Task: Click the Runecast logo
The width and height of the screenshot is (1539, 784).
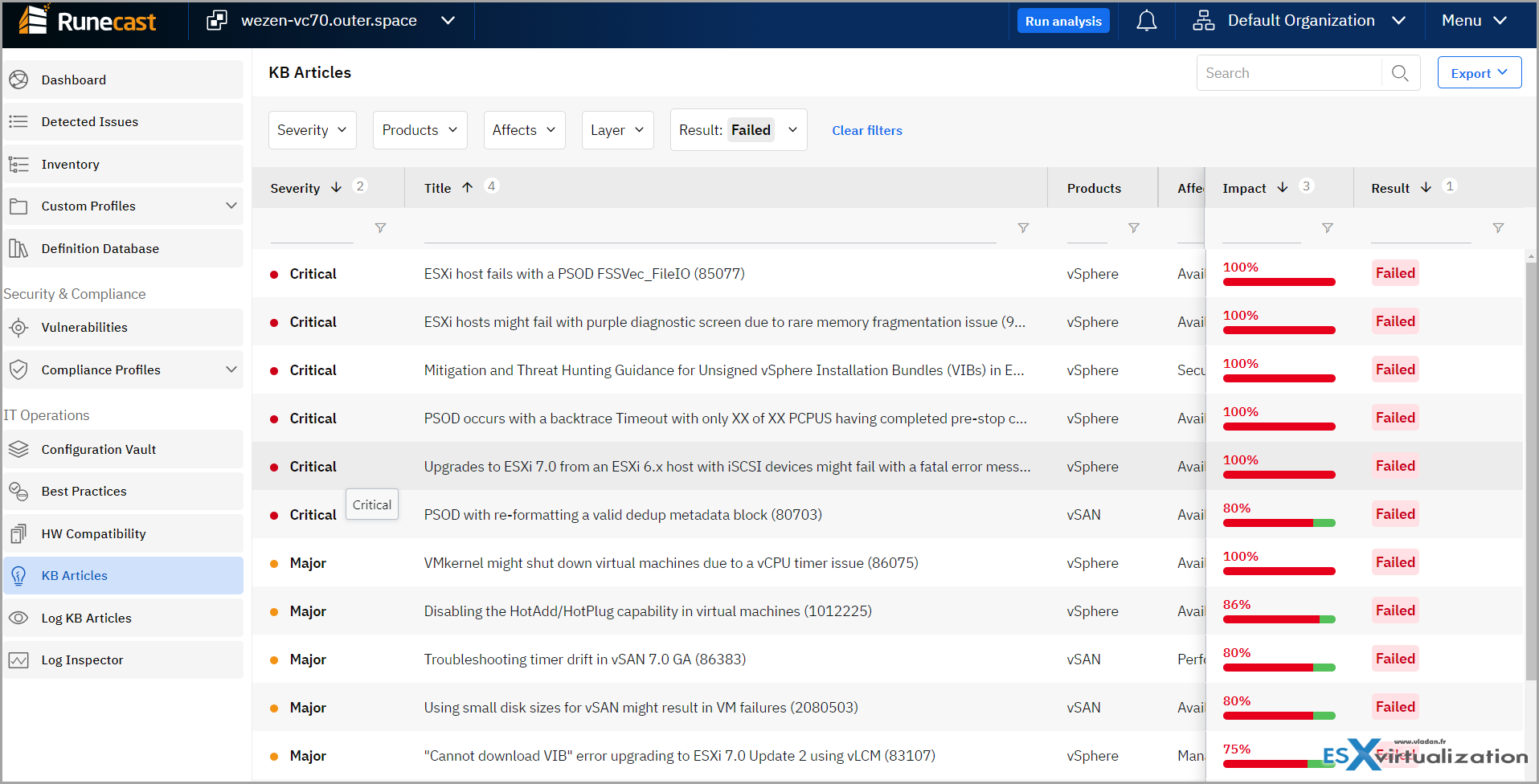Action: 87,20
